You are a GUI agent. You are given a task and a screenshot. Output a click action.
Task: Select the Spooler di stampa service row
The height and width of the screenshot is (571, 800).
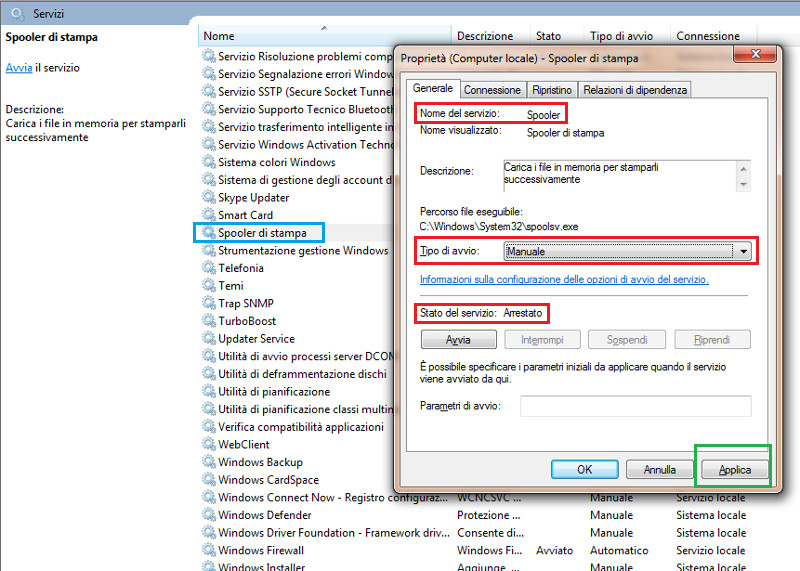pyautogui.click(x=262, y=233)
